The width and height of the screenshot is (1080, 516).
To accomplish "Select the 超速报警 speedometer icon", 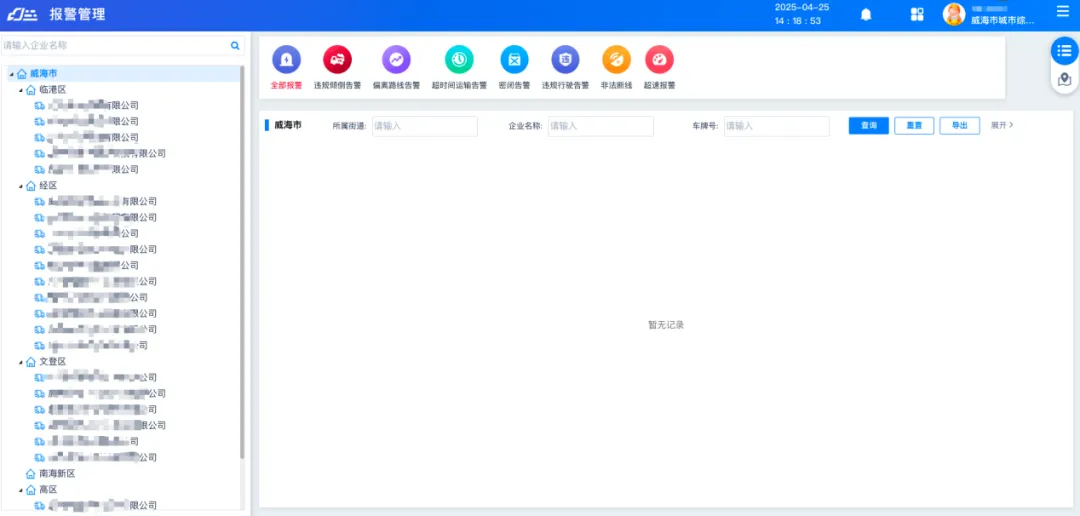I will pos(659,60).
